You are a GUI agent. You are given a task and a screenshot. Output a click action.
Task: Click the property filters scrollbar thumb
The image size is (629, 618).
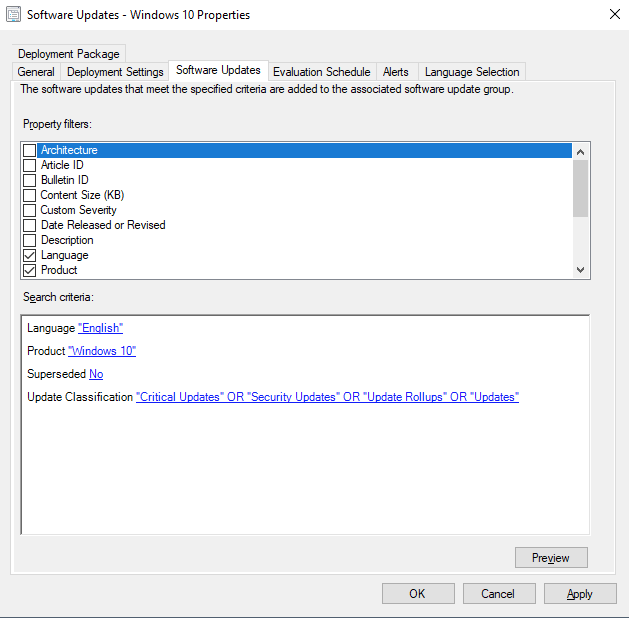tap(580, 188)
